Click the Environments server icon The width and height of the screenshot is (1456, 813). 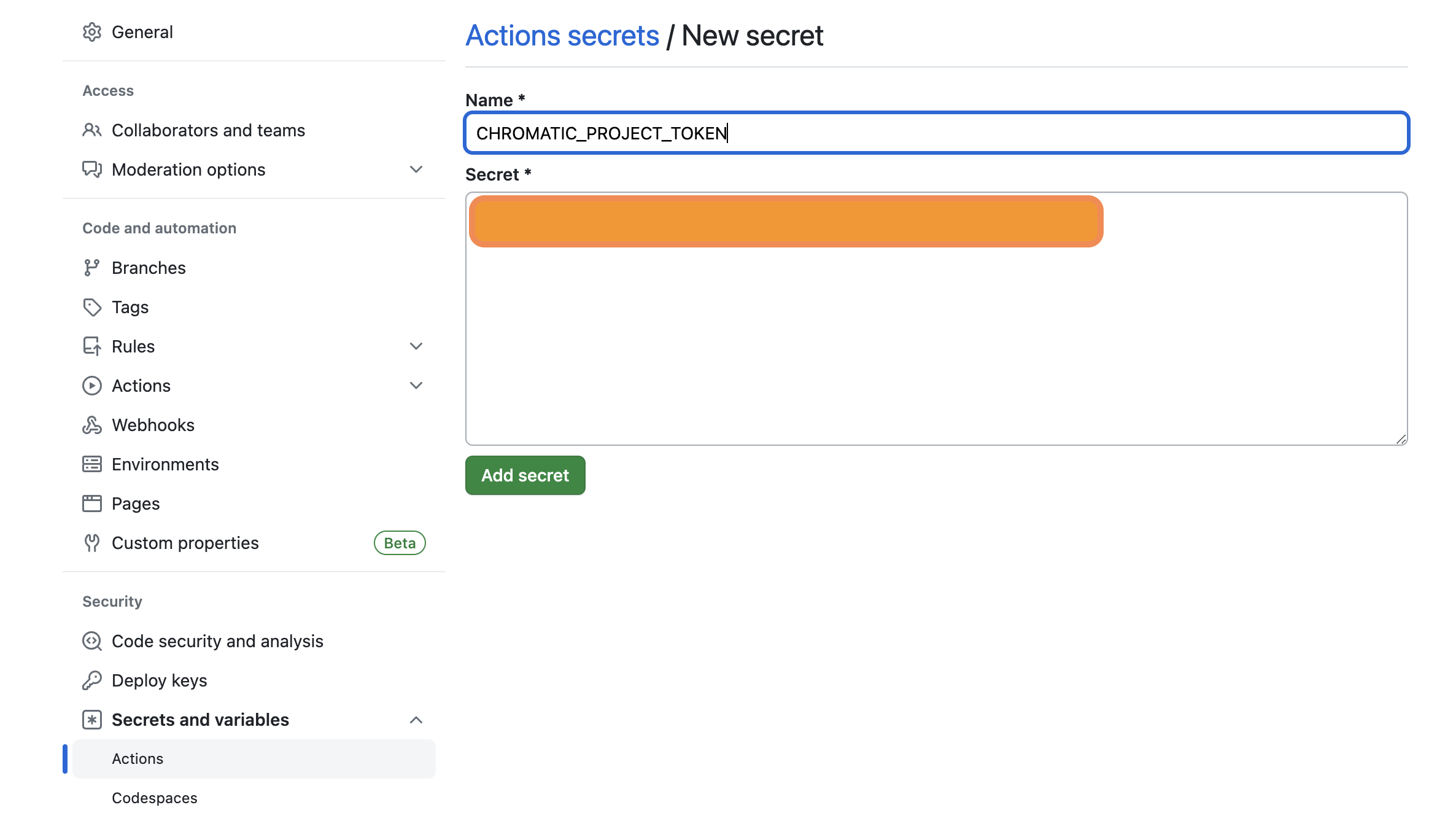click(92, 464)
